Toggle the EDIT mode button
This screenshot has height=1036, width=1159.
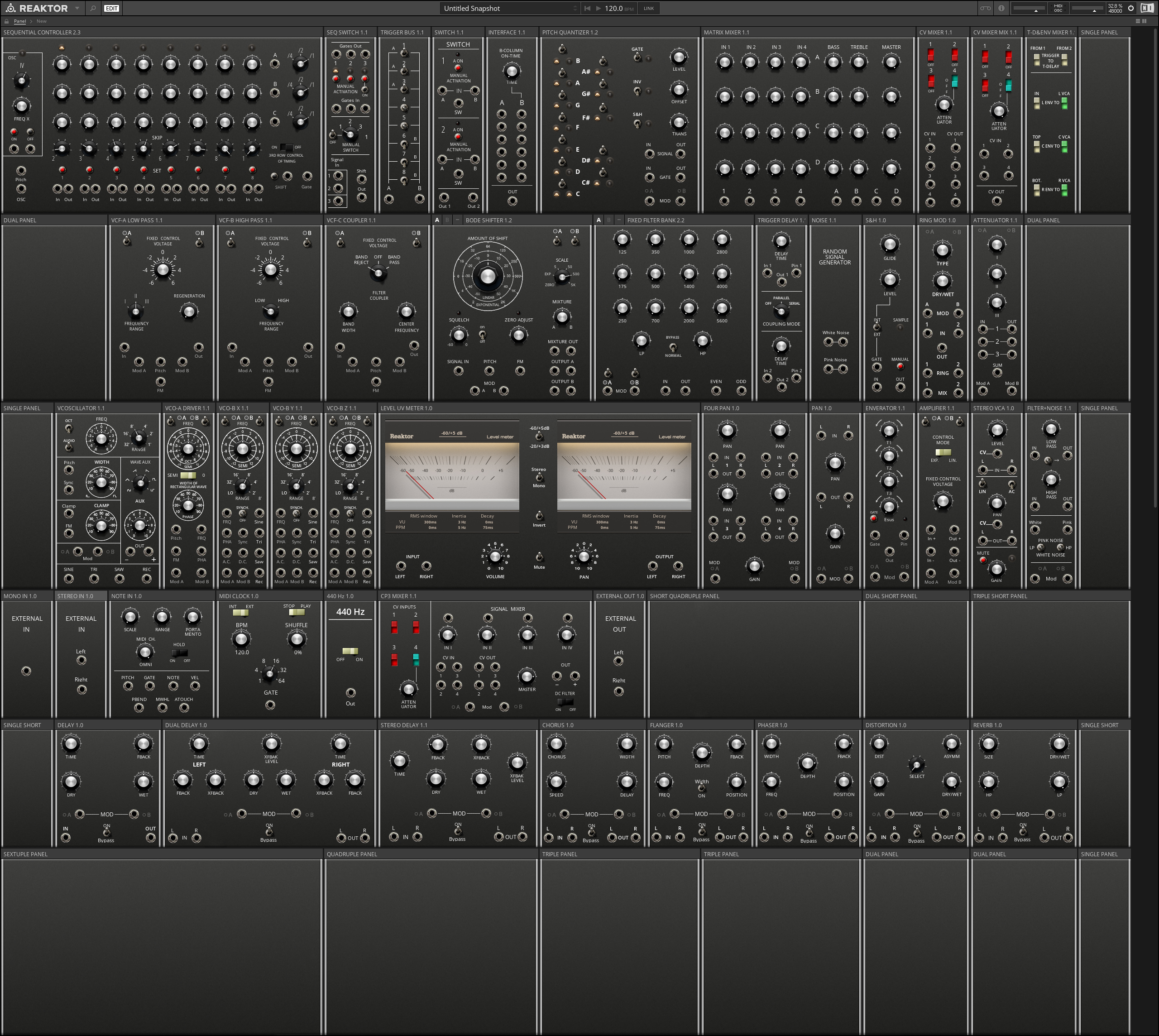tap(111, 9)
